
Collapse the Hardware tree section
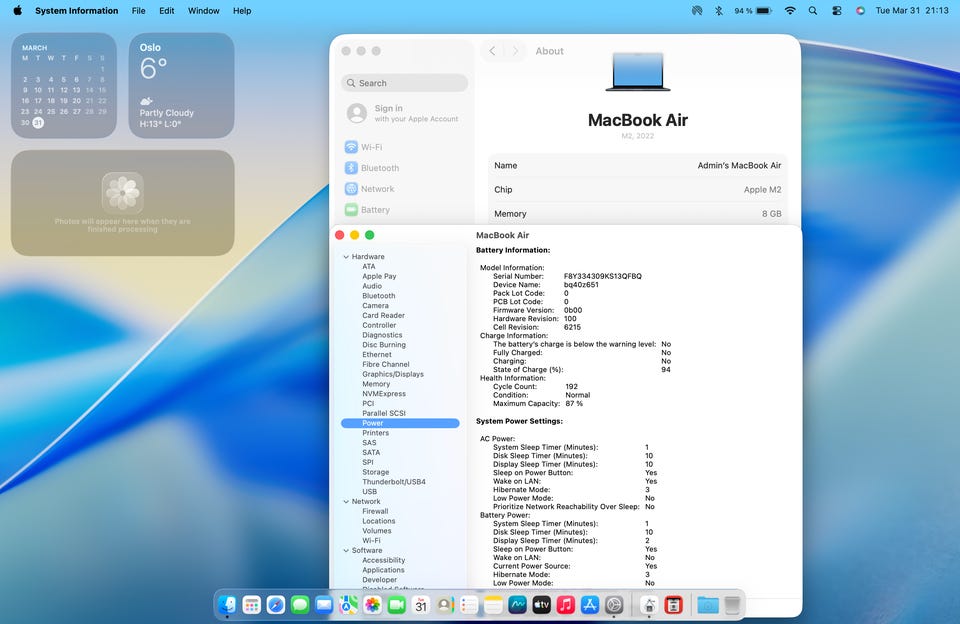[346, 257]
